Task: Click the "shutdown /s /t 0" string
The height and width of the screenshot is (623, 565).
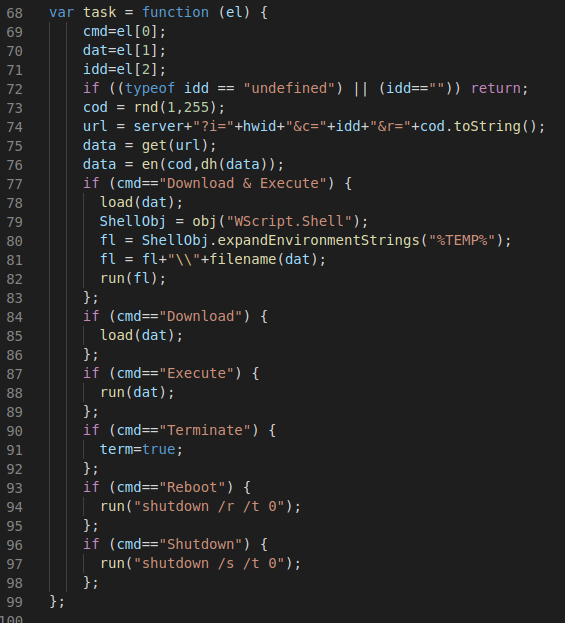Action: pos(209,563)
